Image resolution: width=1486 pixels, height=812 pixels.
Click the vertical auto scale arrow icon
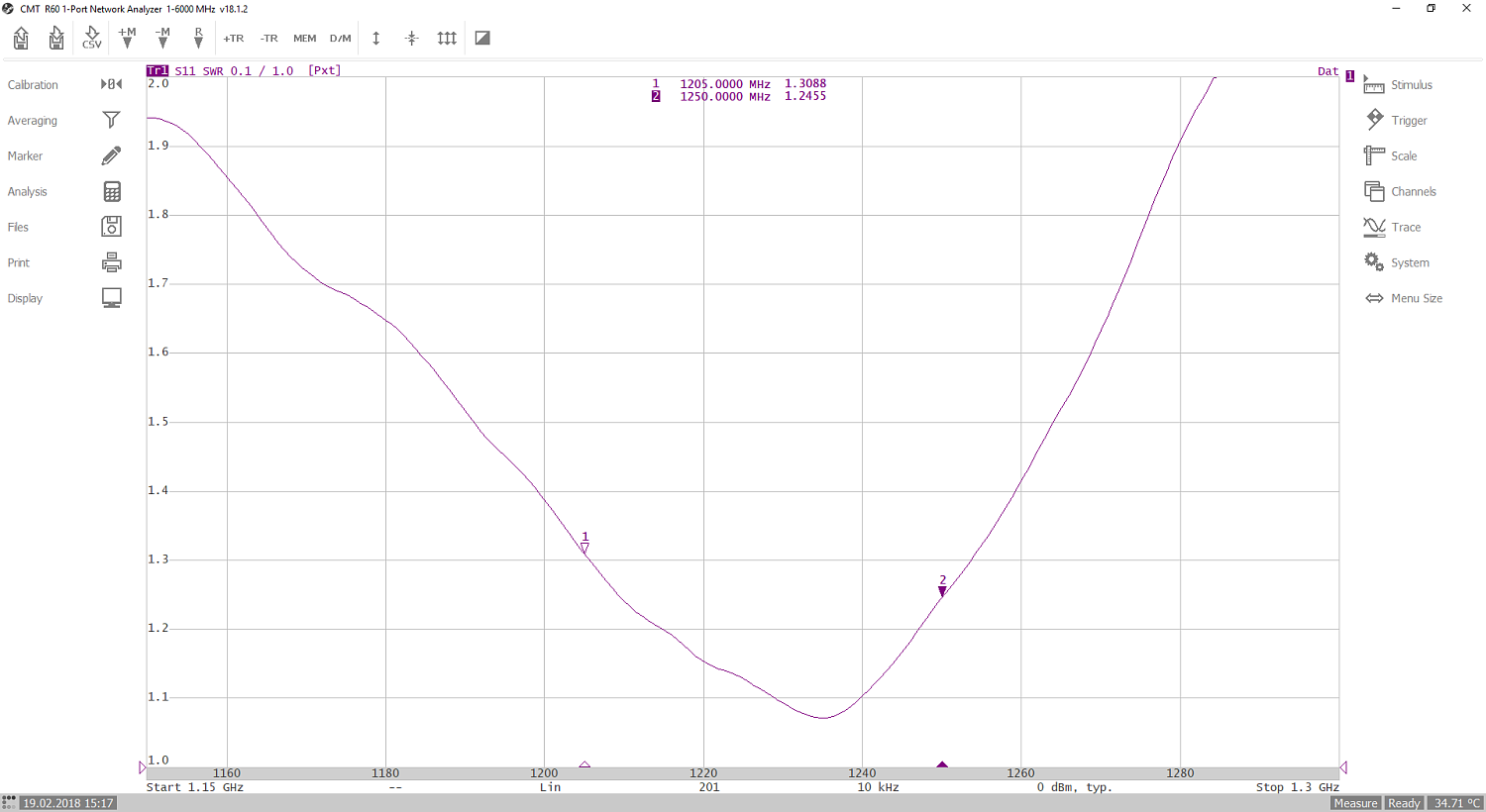click(x=376, y=39)
